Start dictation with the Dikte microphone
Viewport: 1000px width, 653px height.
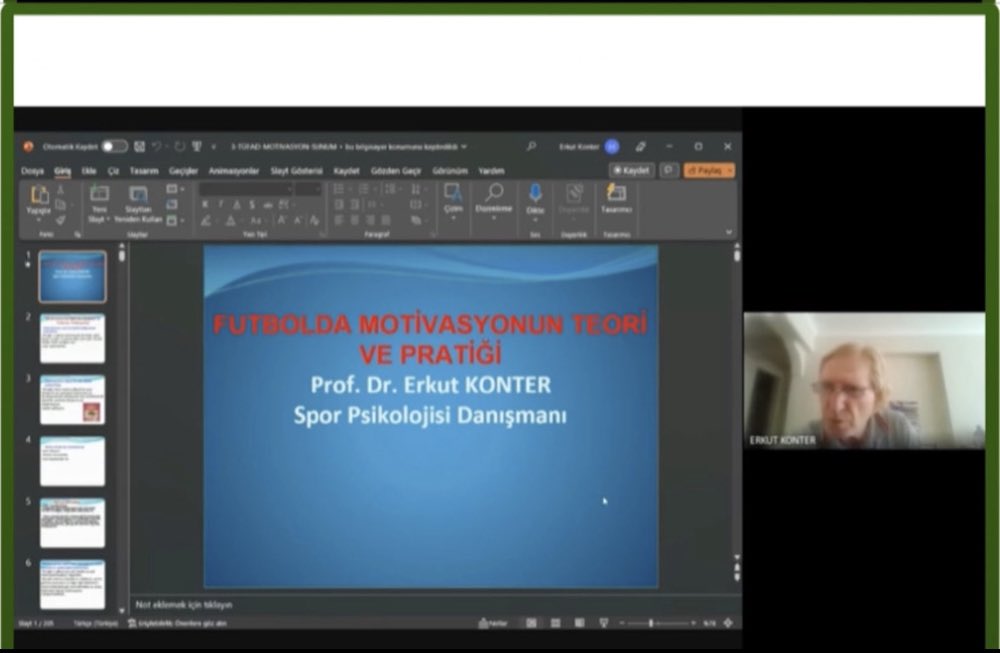click(x=535, y=193)
